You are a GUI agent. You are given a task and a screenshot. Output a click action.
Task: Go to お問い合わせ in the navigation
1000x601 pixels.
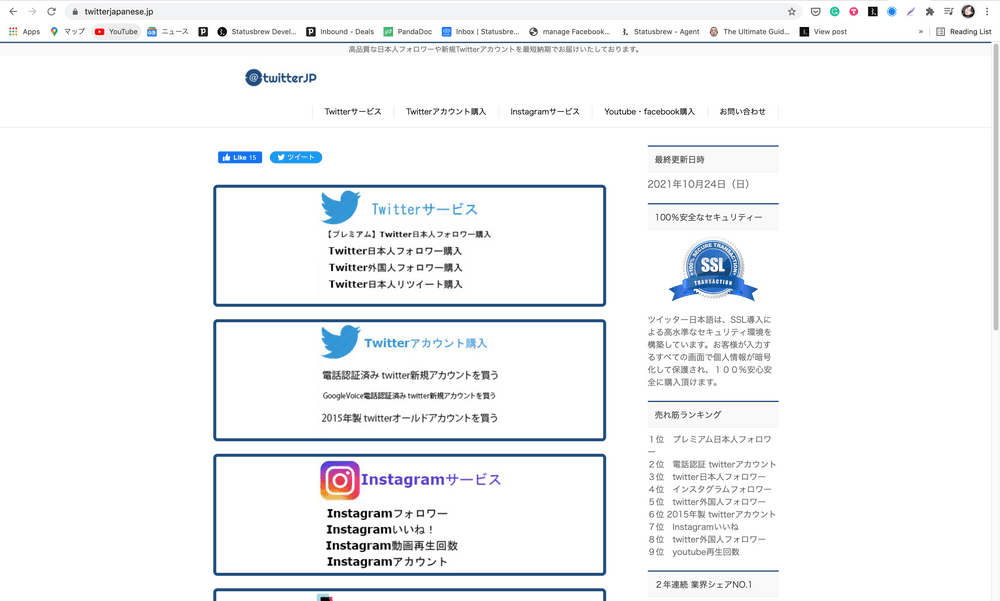coord(742,112)
